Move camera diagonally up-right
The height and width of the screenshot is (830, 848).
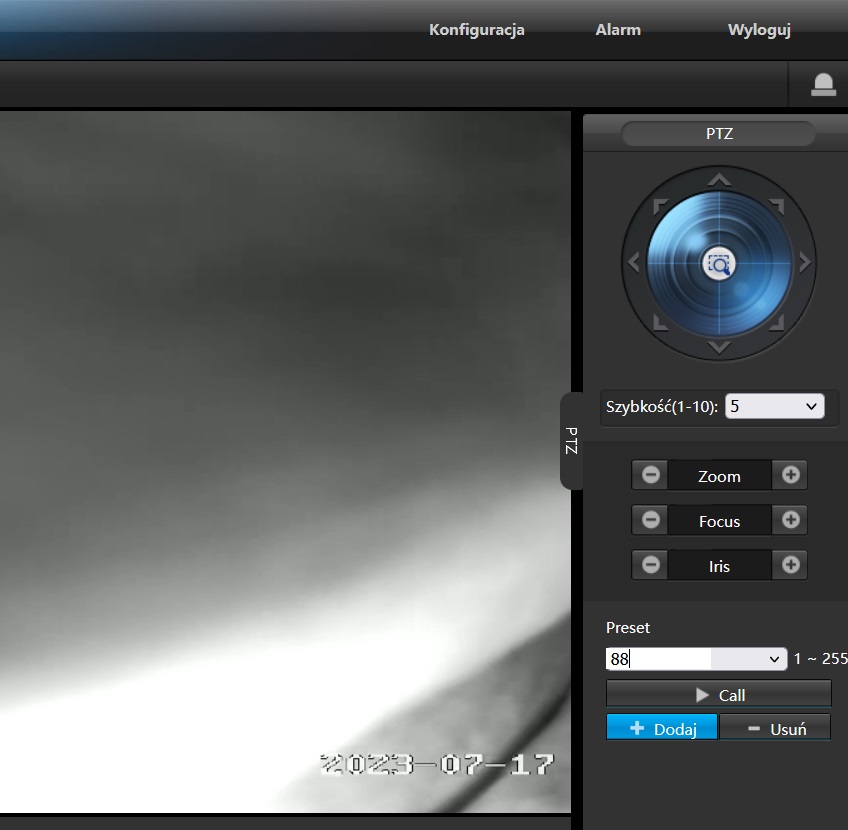[x=777, y=206]
